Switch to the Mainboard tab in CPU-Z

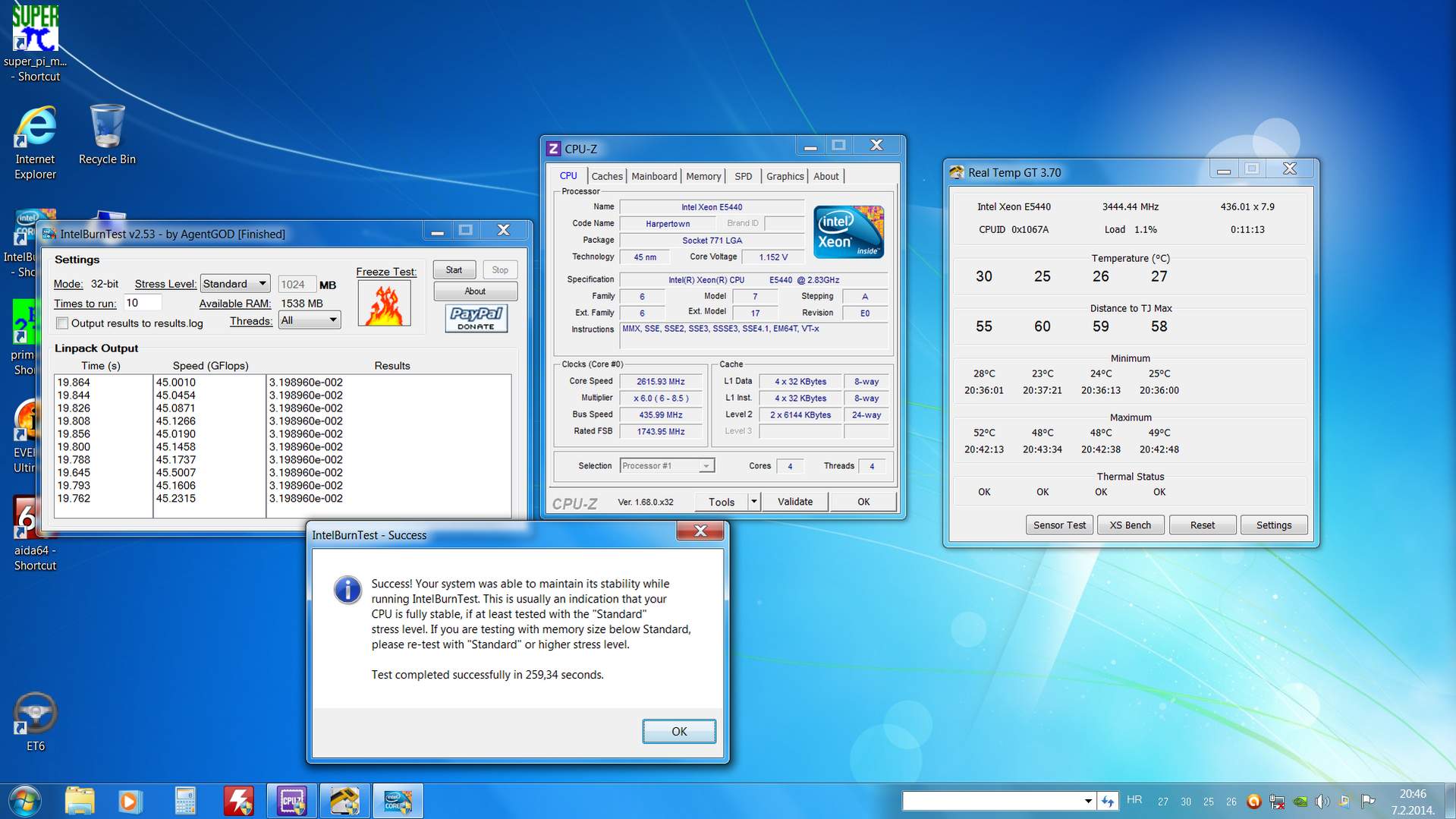click(653, 176)
